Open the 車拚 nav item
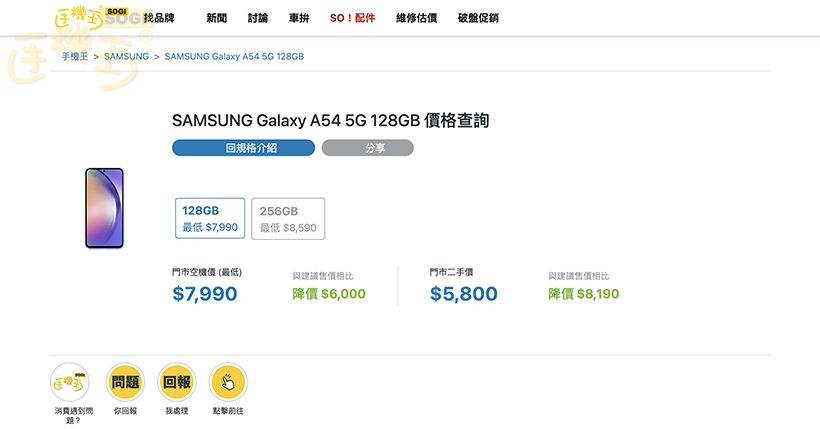820x429 pixels. click(298, 18)
